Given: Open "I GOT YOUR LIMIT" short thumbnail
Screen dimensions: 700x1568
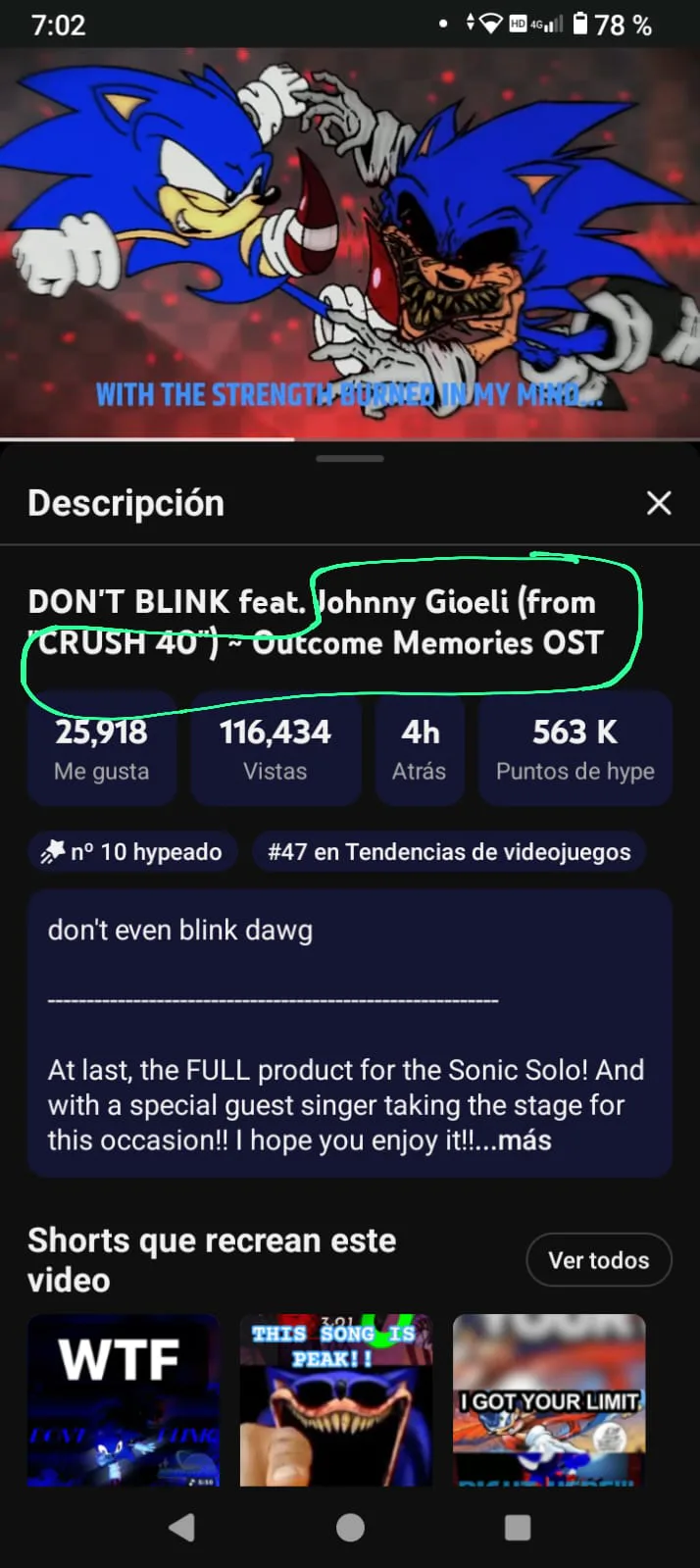Looking at the screenshot, I should click(549, 1399).
